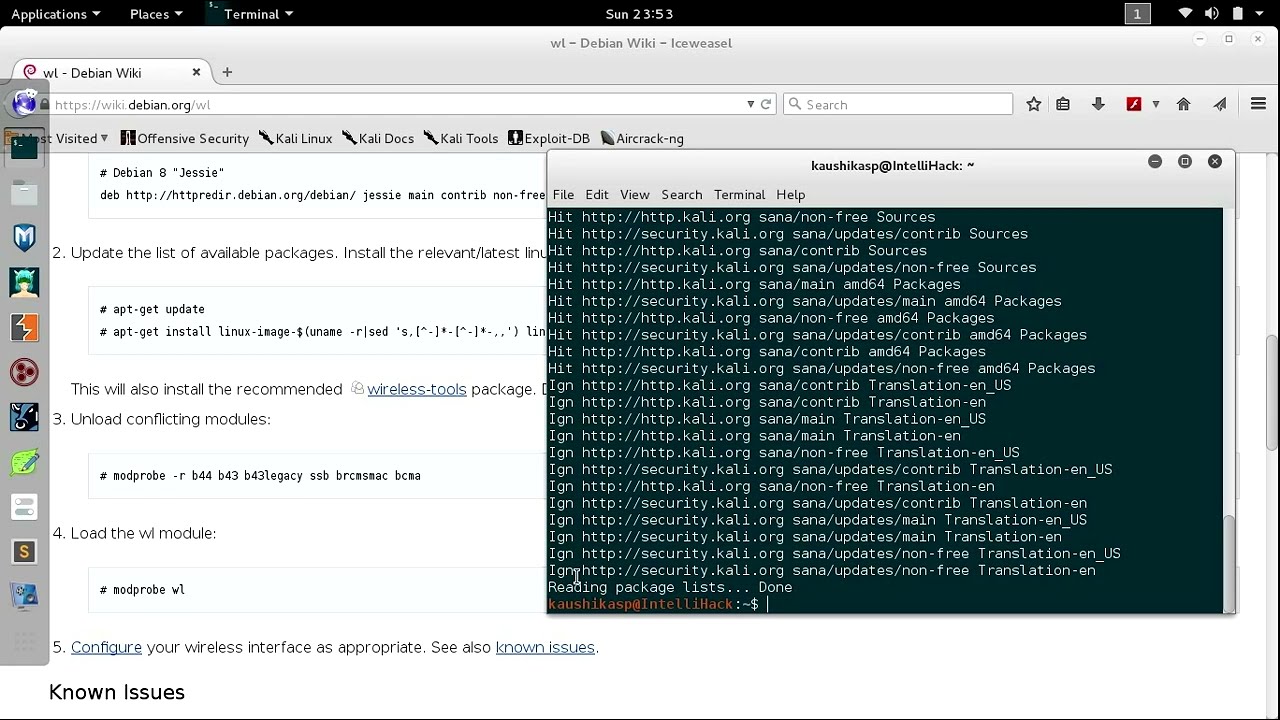Minimize the terminal window
This screenshot has width=1280, height=720.
1155,162
